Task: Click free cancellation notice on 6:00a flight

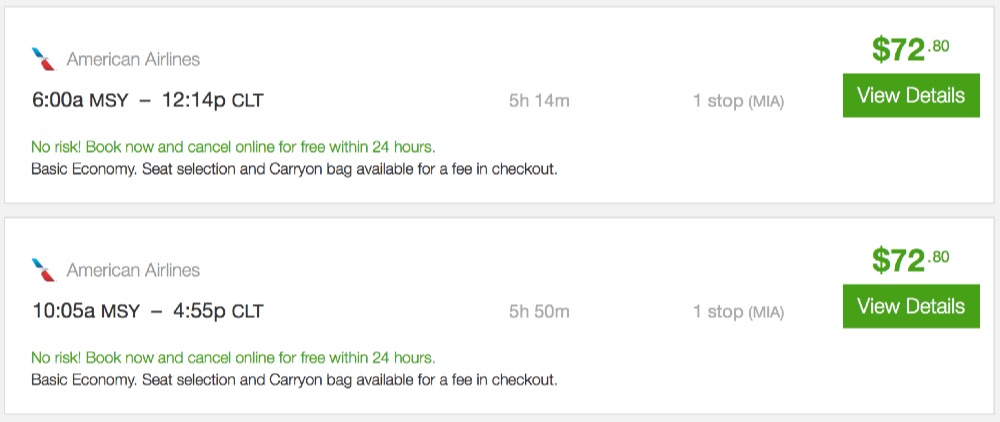Action: click(233, 146)
